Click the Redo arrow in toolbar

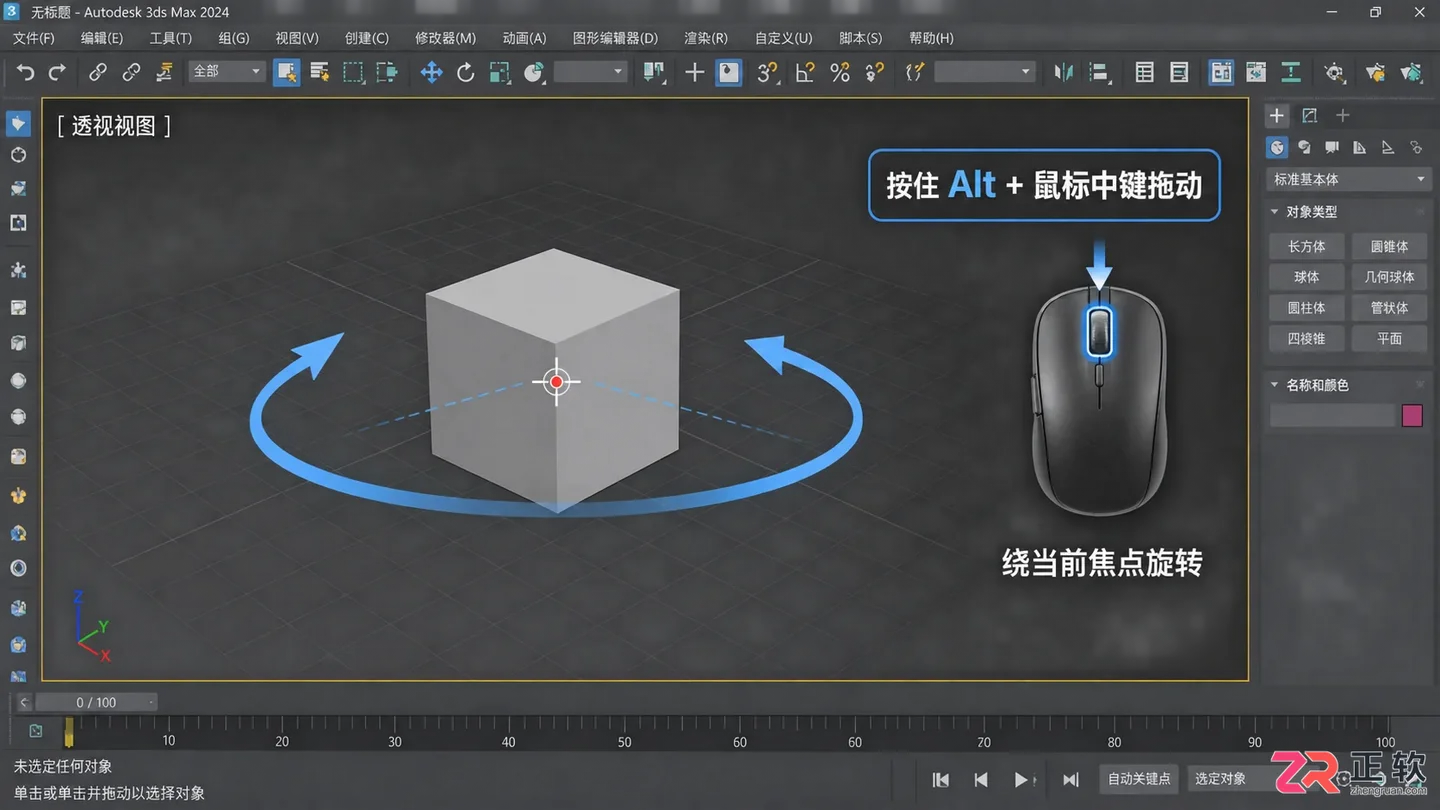tap(57, 72)
